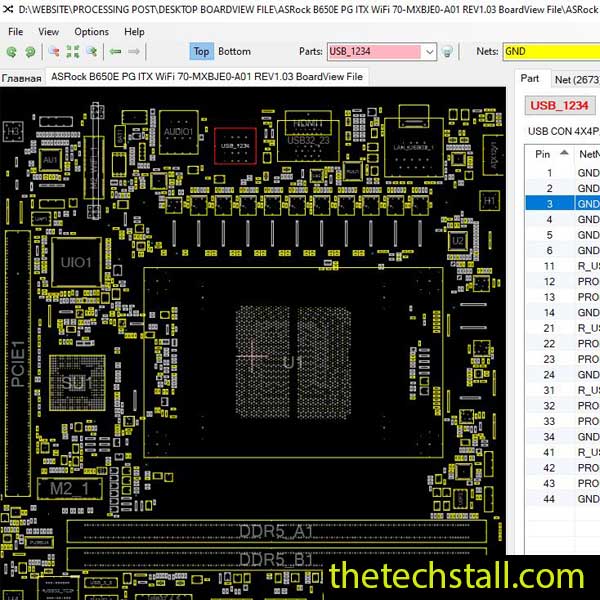Open the Главная tab

coord(21,77)
